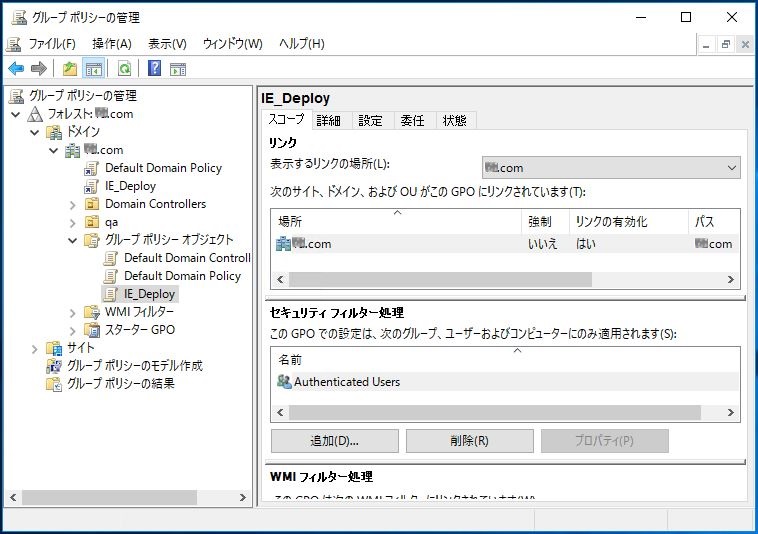This screenshot has height=534, width=758.
Task: Open the 操作(A) menu
Action: (x=111, y=44)
